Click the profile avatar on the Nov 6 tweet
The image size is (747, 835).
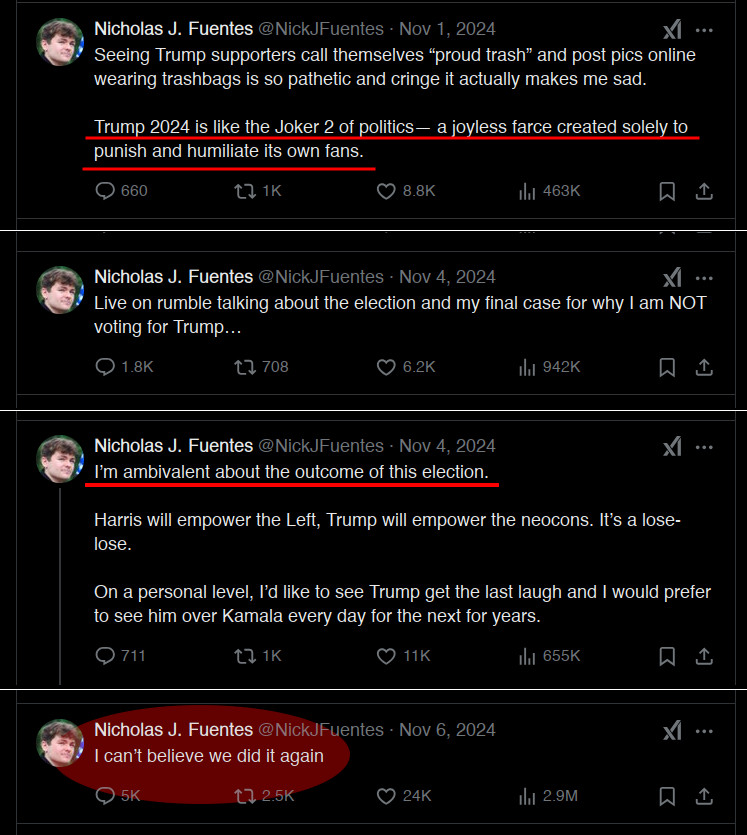60,743
